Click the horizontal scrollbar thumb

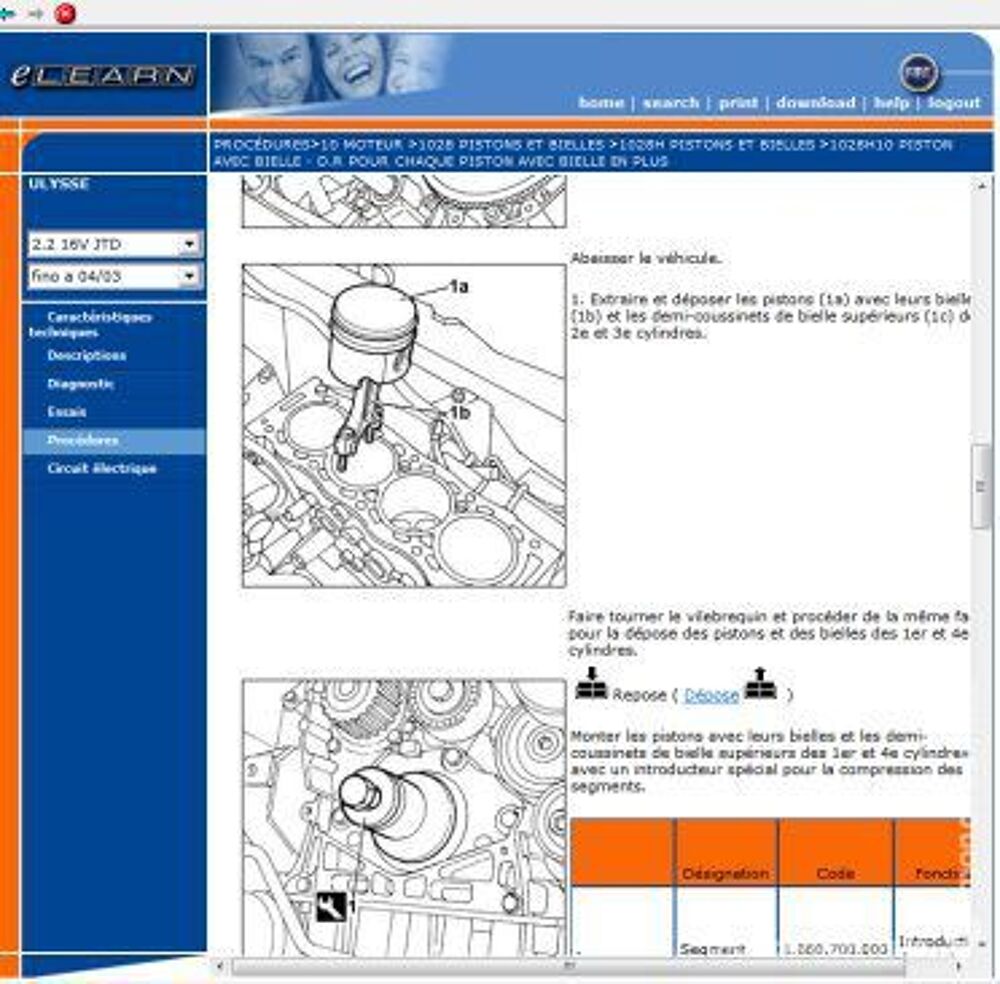(x=568, y=967)
